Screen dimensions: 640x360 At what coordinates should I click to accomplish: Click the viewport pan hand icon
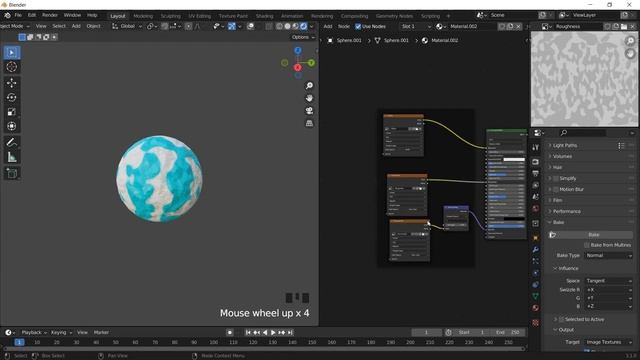click(x=309, y=98)
